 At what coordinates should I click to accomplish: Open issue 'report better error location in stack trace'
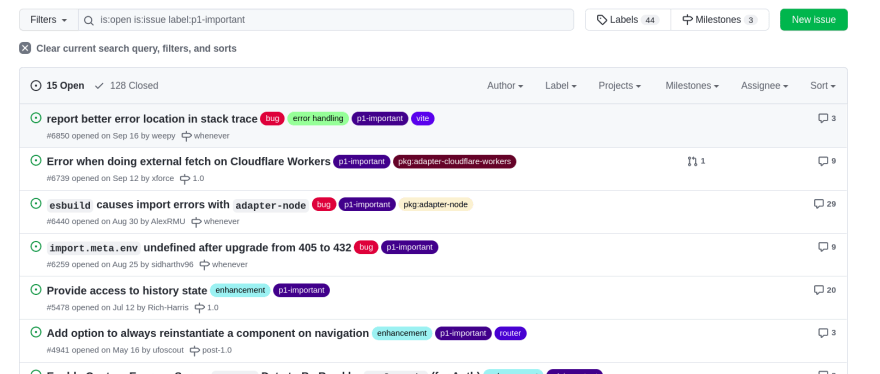[x=152, y=118]
